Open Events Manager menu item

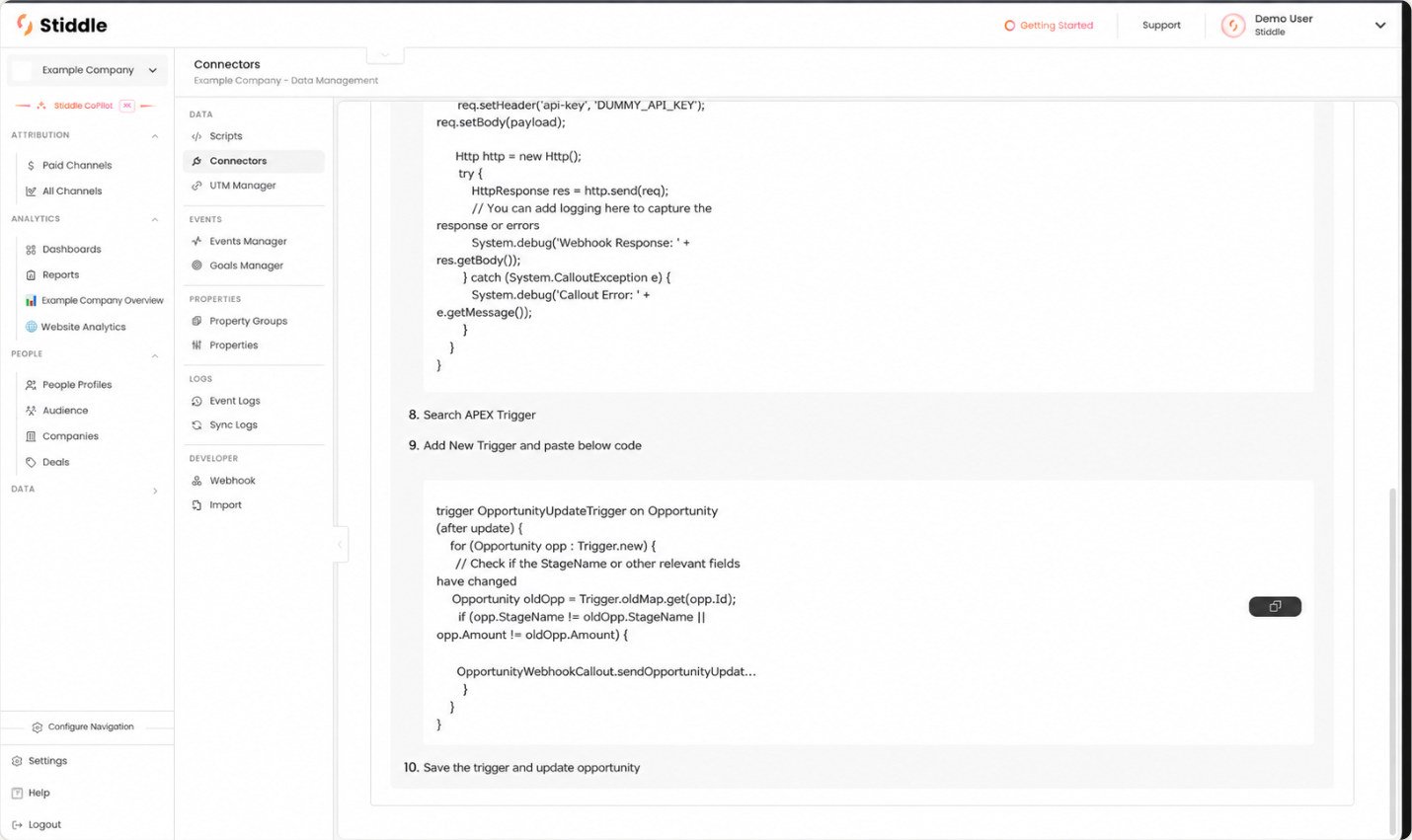pos(248,241)
